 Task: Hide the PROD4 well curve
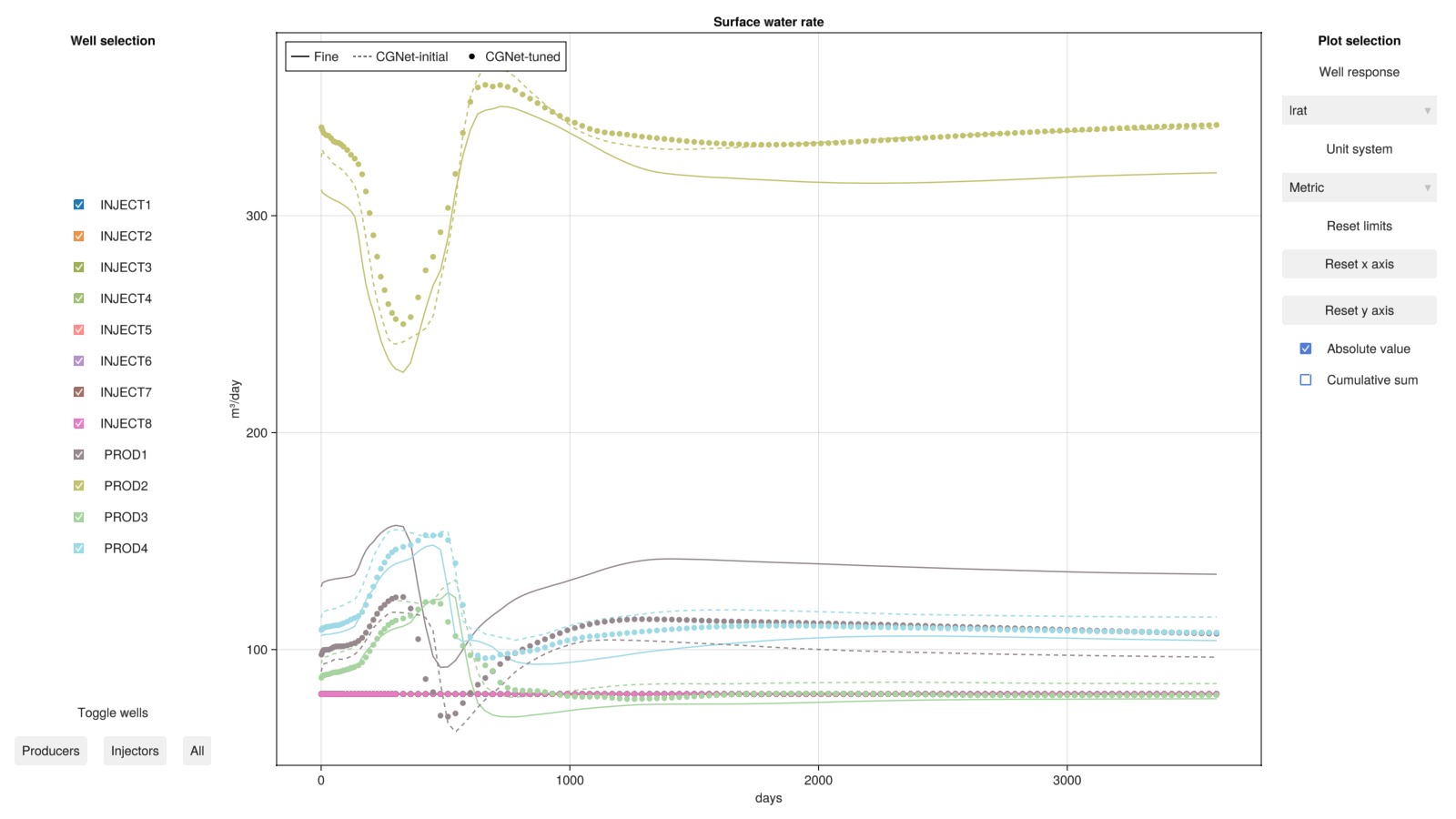point(79,549)
